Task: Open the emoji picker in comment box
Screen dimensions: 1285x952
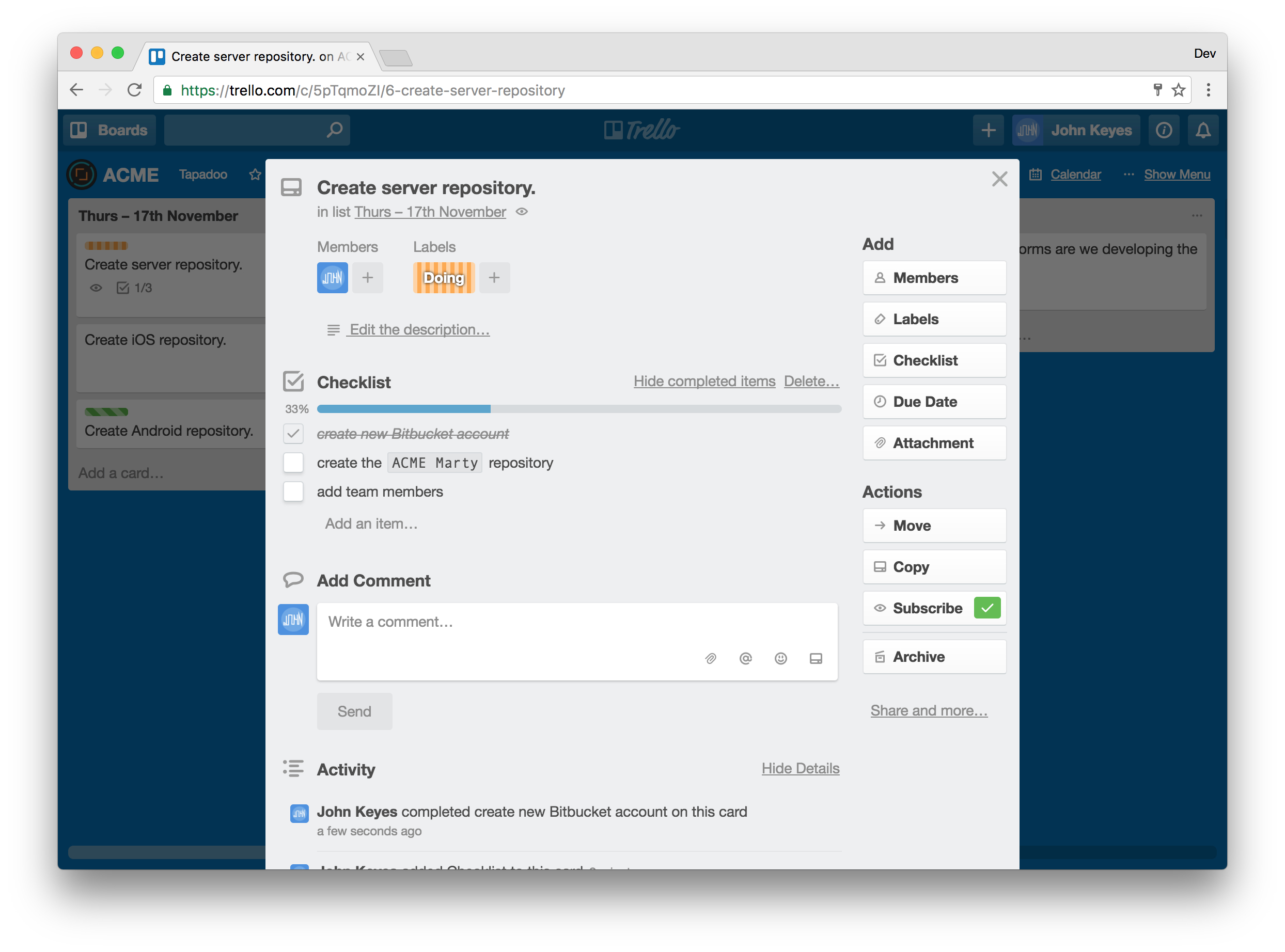Action: point(780,658)
